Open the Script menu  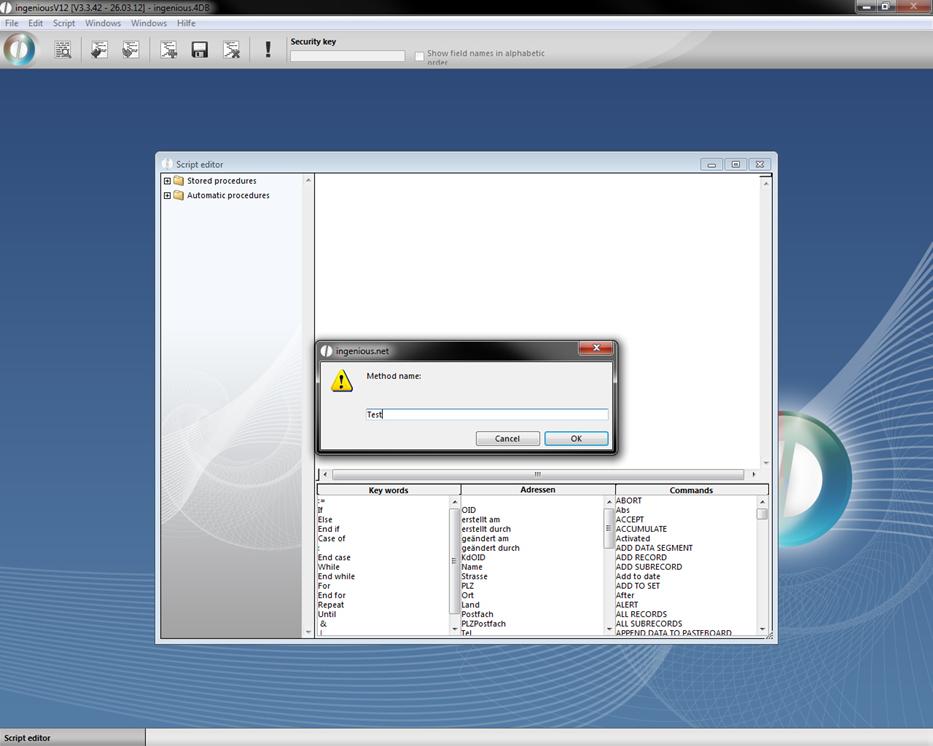[64, 23]
